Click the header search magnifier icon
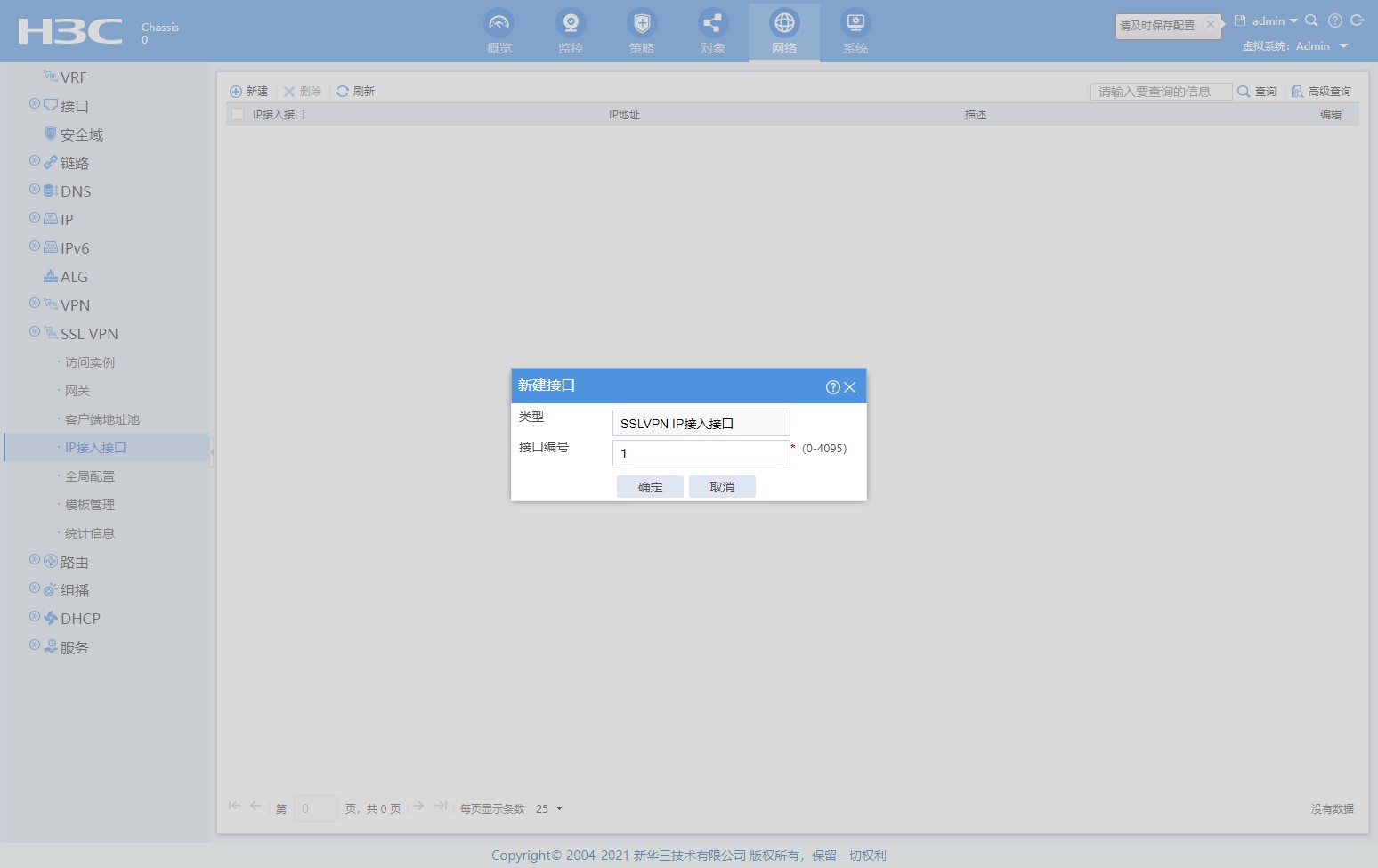Screen dimensions: 1378x868 (x=1311, y=20)
